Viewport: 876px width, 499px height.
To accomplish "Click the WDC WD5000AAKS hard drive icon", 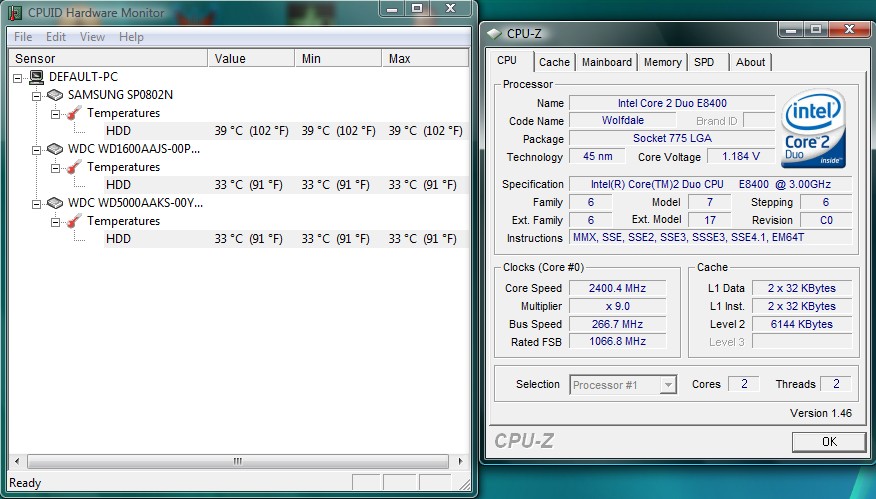I will 55,203.
